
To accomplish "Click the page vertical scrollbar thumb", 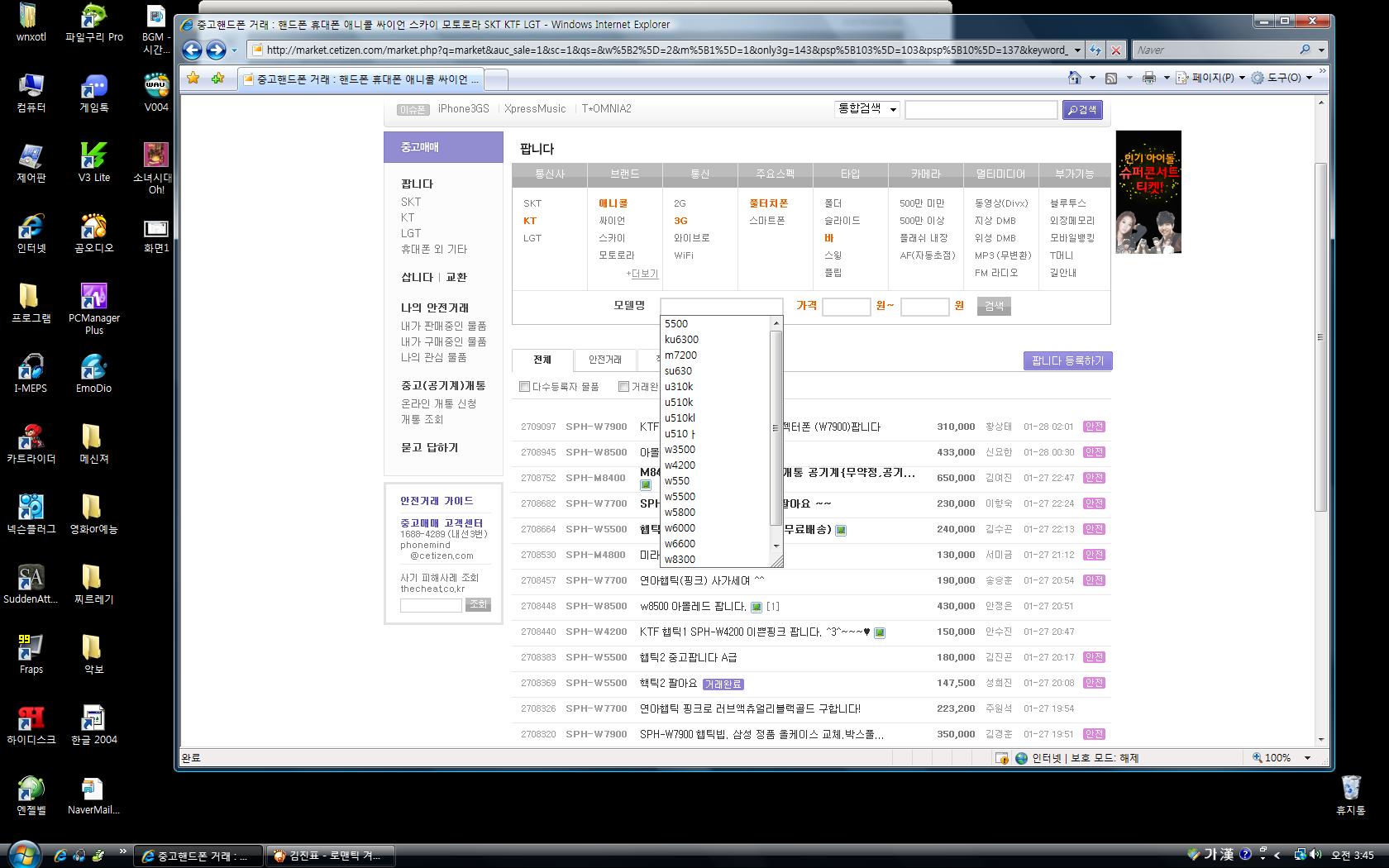I will [1320, 337].
